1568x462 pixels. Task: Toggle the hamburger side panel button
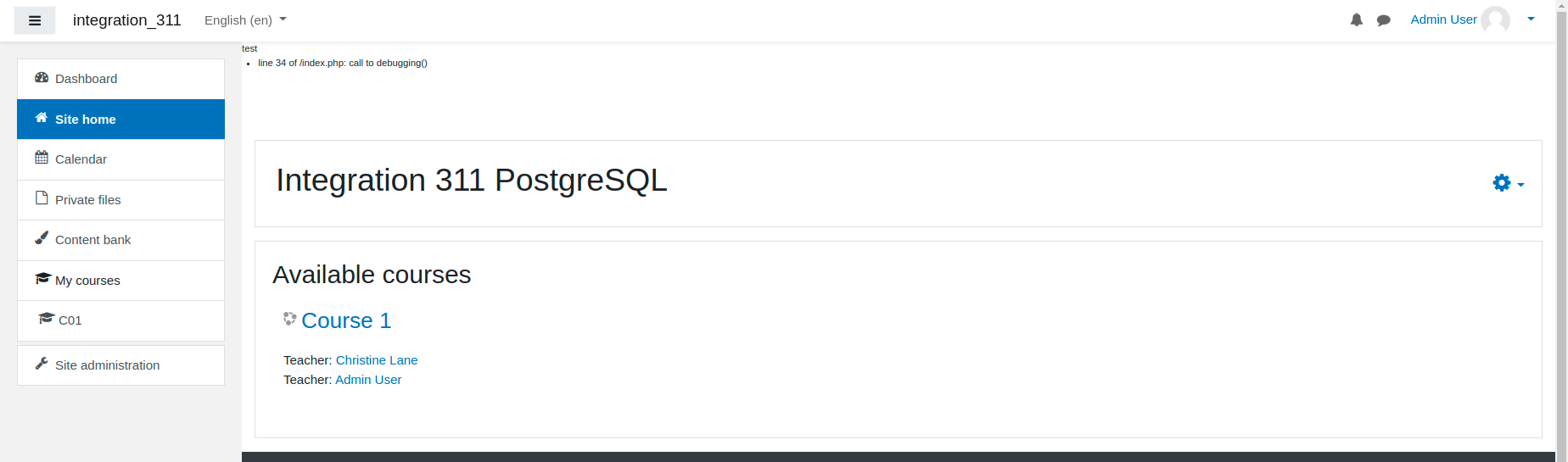click(35, 20)
